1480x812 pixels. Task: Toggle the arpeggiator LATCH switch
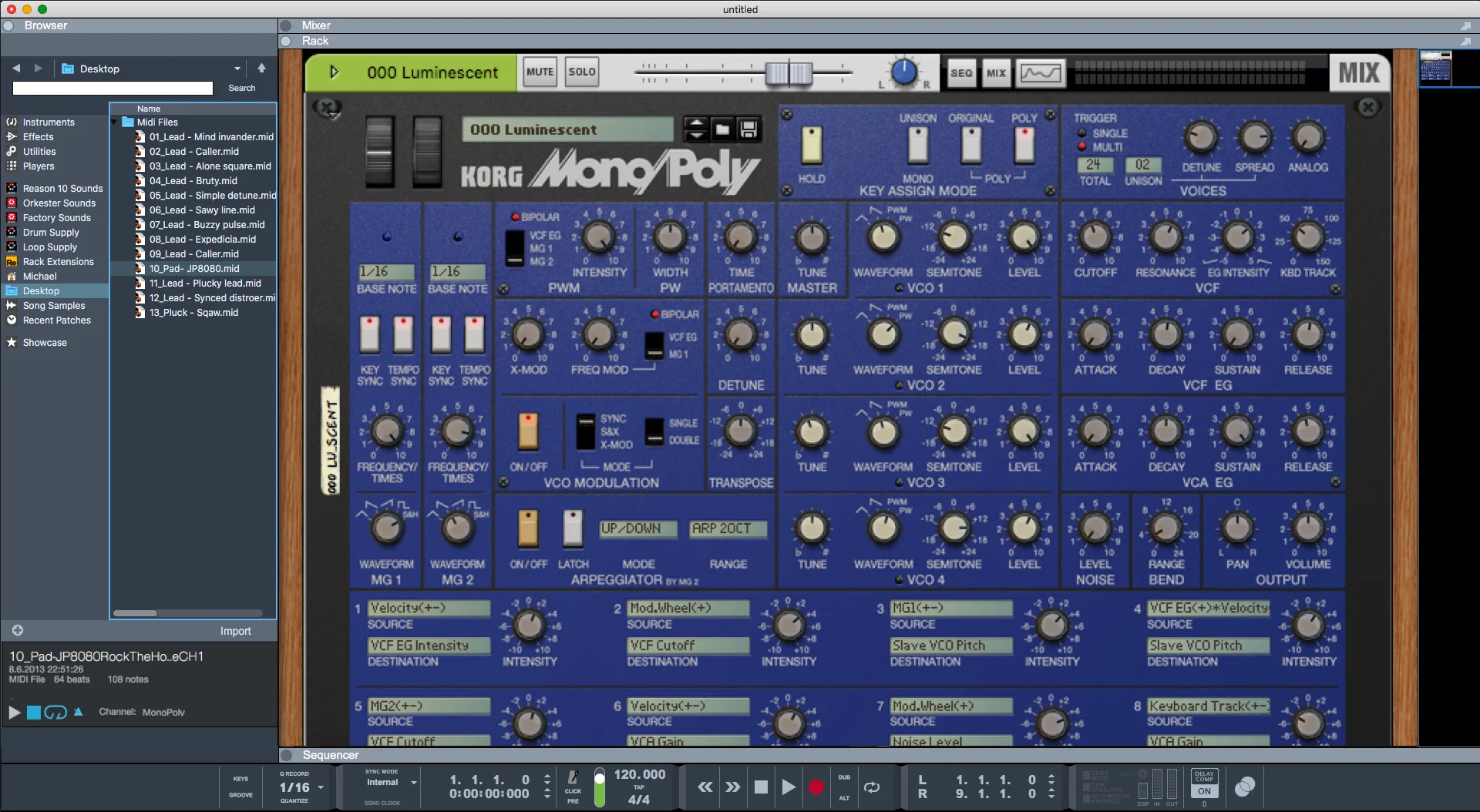[573, 528]
